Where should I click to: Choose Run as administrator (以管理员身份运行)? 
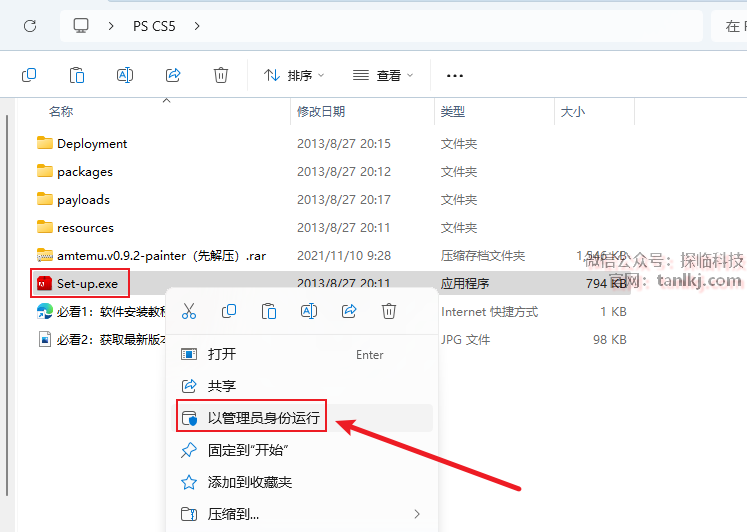(x=302, y=418)
